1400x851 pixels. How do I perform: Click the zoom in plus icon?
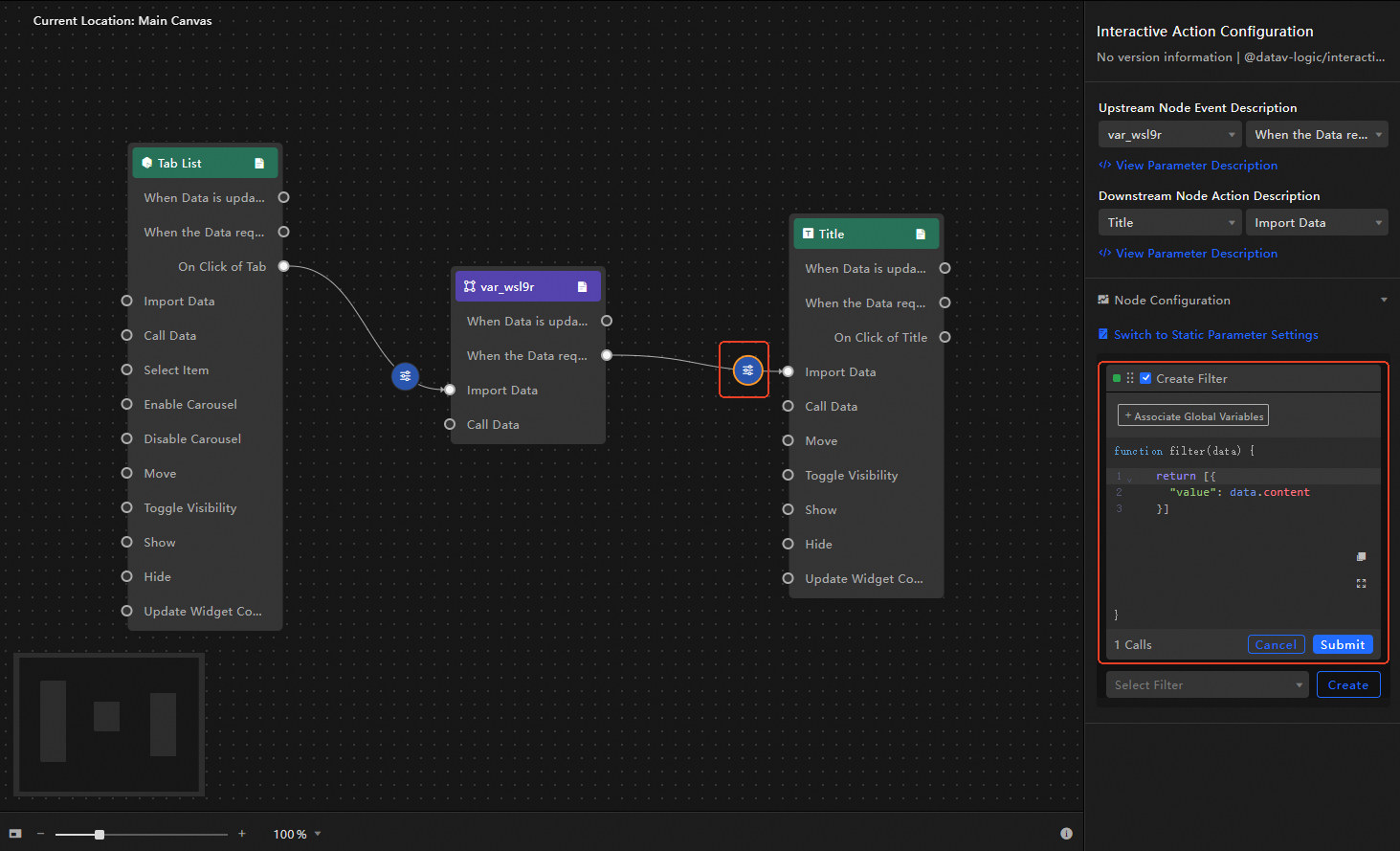(x=242, y=834)
